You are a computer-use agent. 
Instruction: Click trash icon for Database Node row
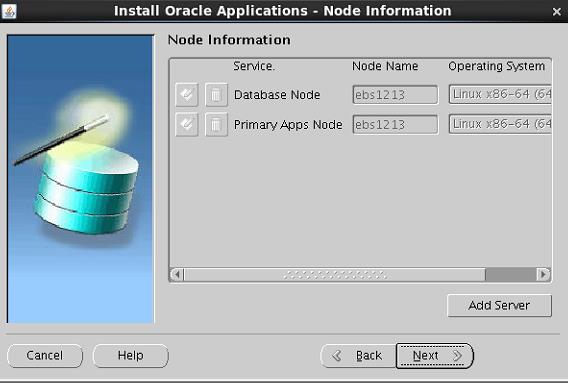(216, 95)
